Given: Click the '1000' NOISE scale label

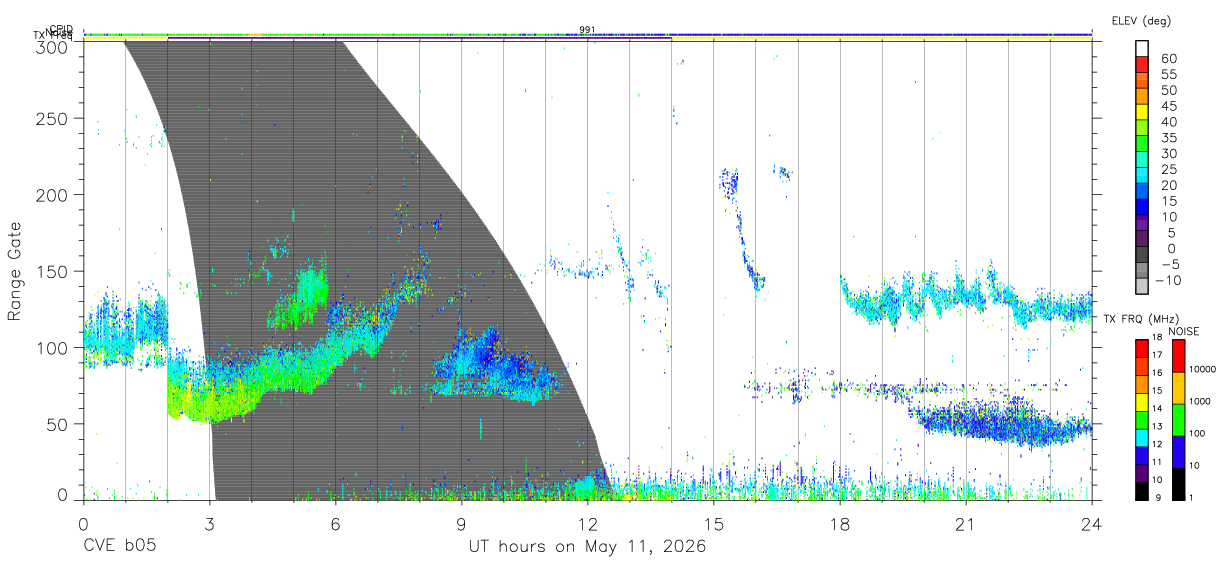Looking at the screenshot, I should tap(1202, 402).
